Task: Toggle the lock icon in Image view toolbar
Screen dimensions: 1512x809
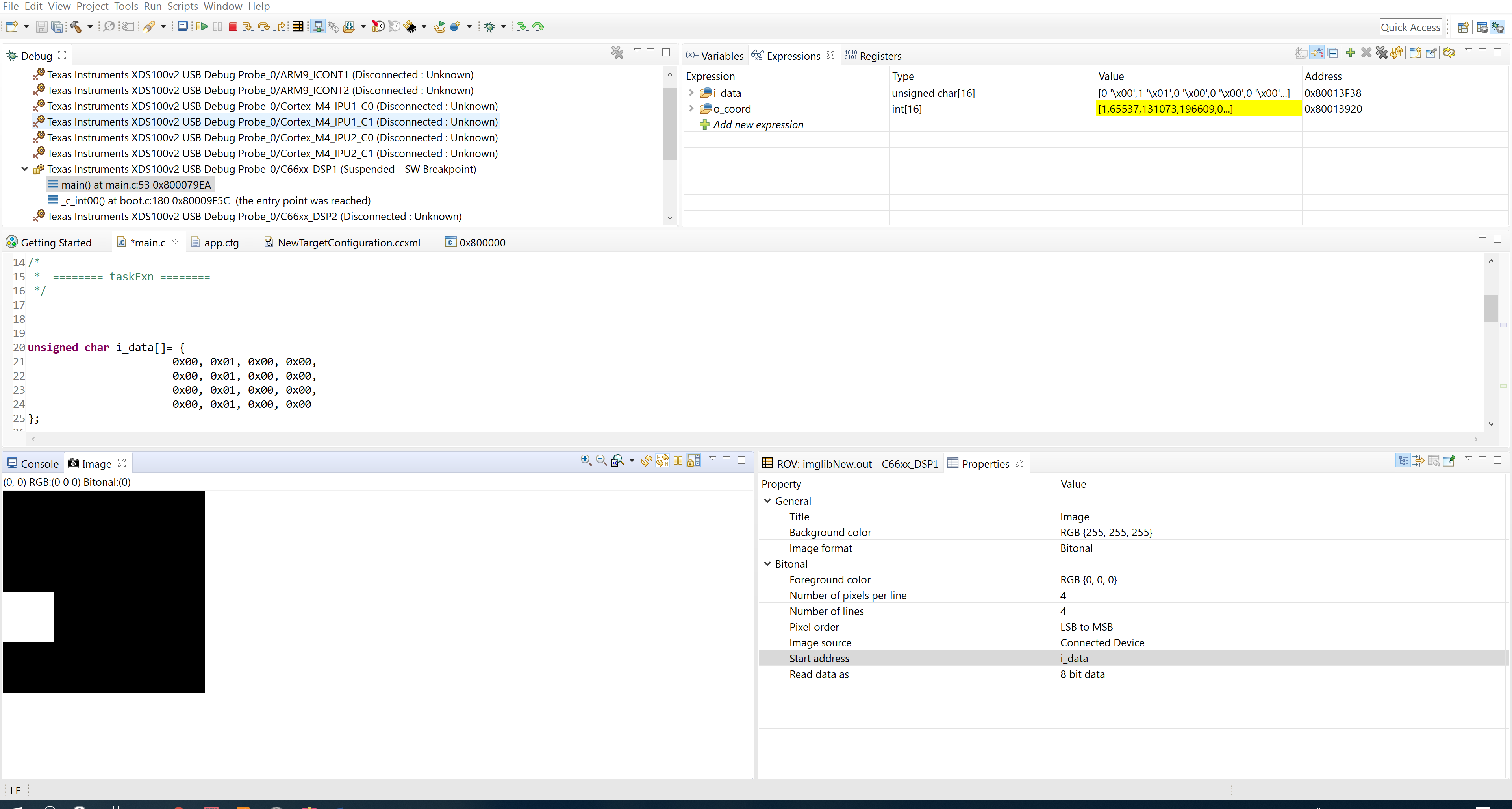Action: point(693,461)
